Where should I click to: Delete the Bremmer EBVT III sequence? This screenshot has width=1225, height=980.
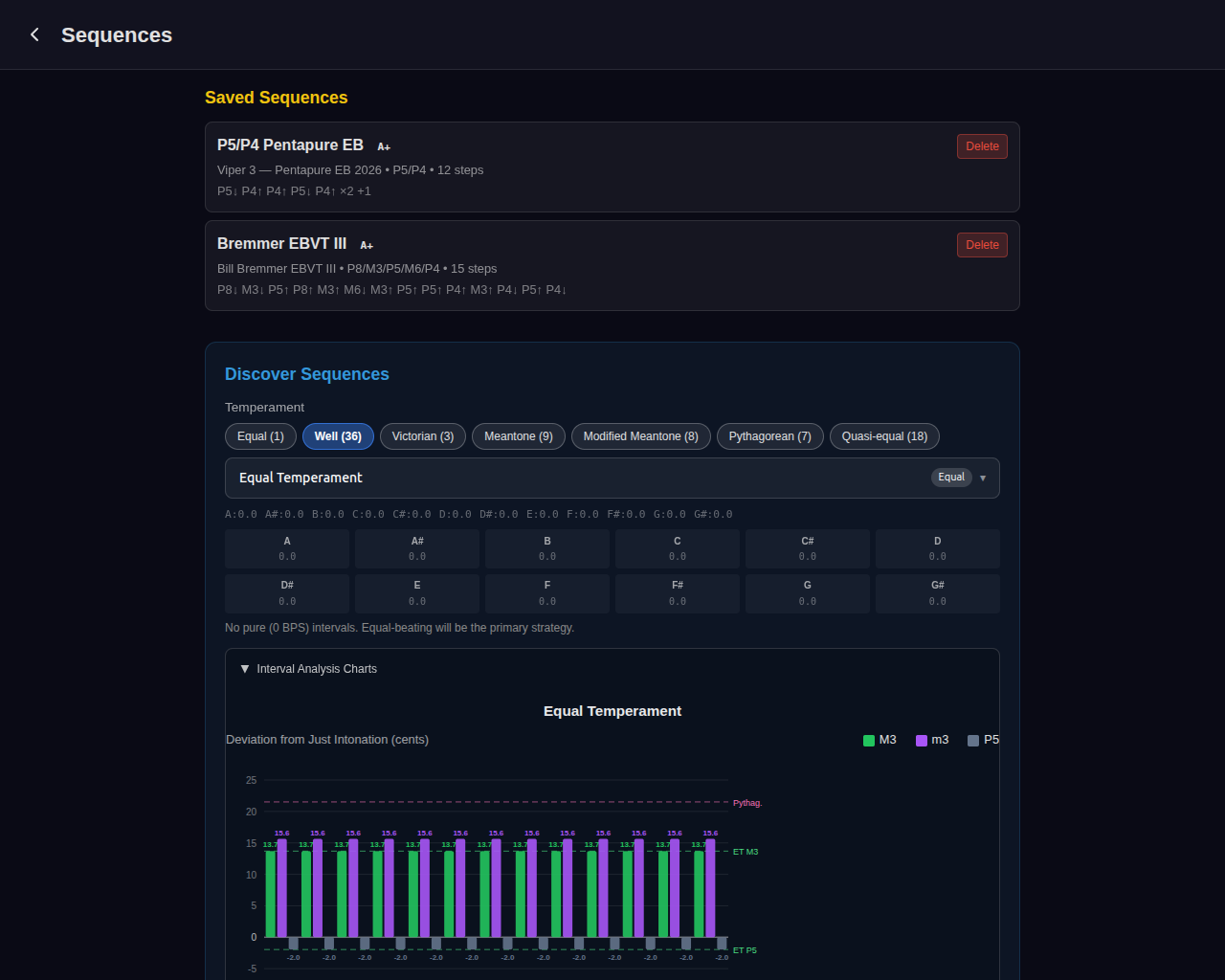click(982, 244)
